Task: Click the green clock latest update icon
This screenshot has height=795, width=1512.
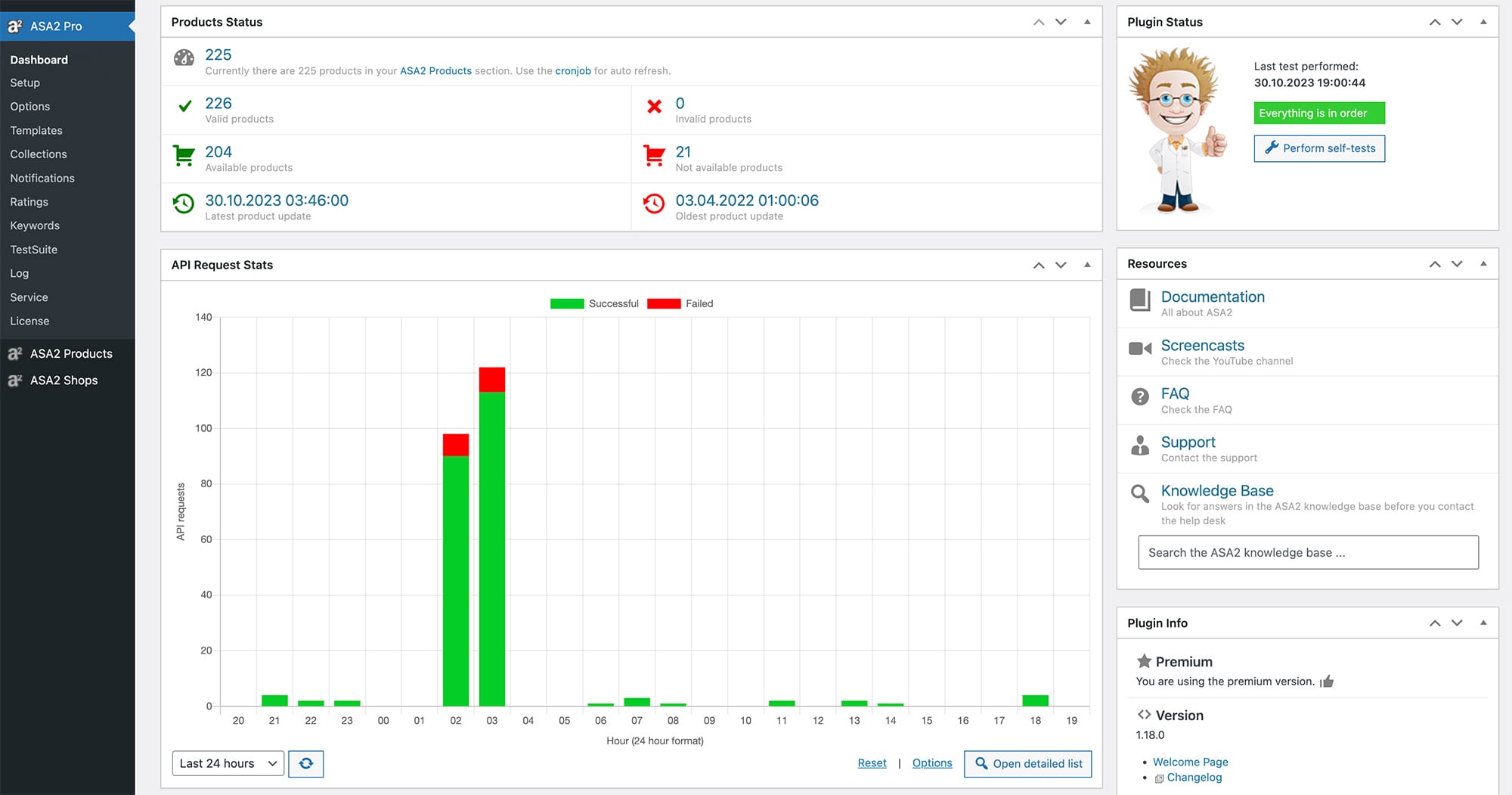Action: pos(184,203)
